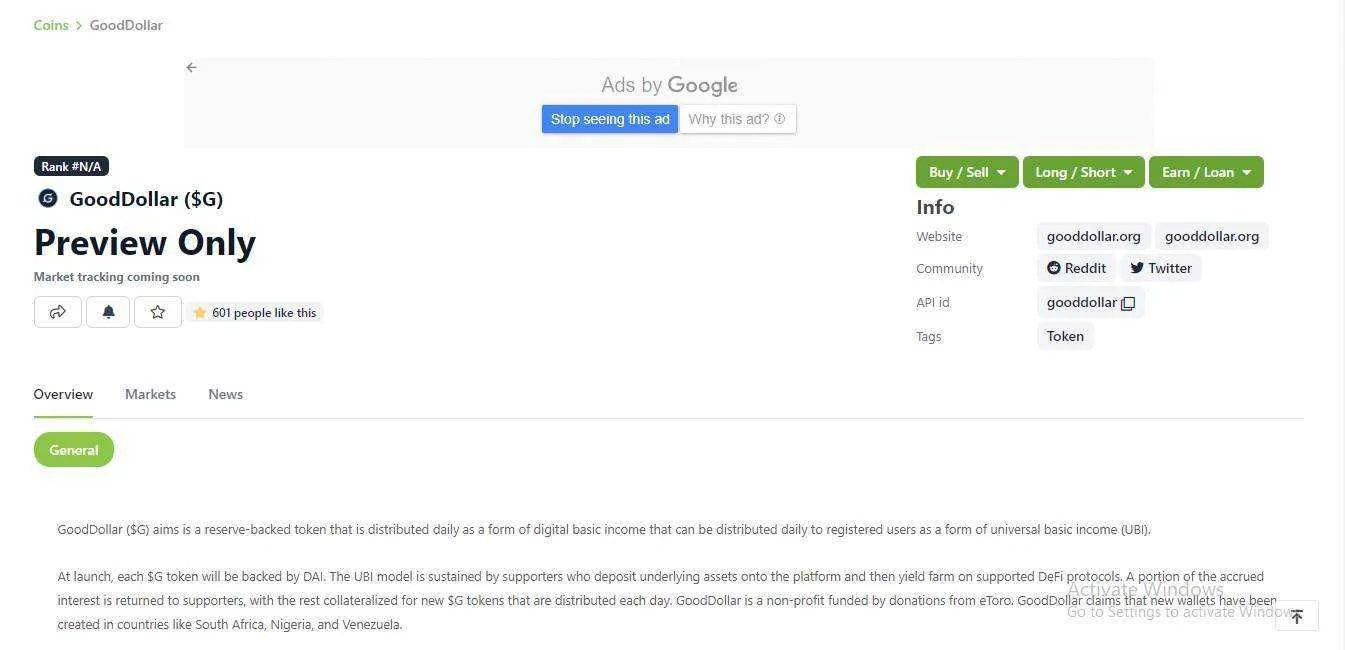Click Market tracking coming soon text
The height and width of the screenshot is (650, 1345).
[x=117, y=277]
